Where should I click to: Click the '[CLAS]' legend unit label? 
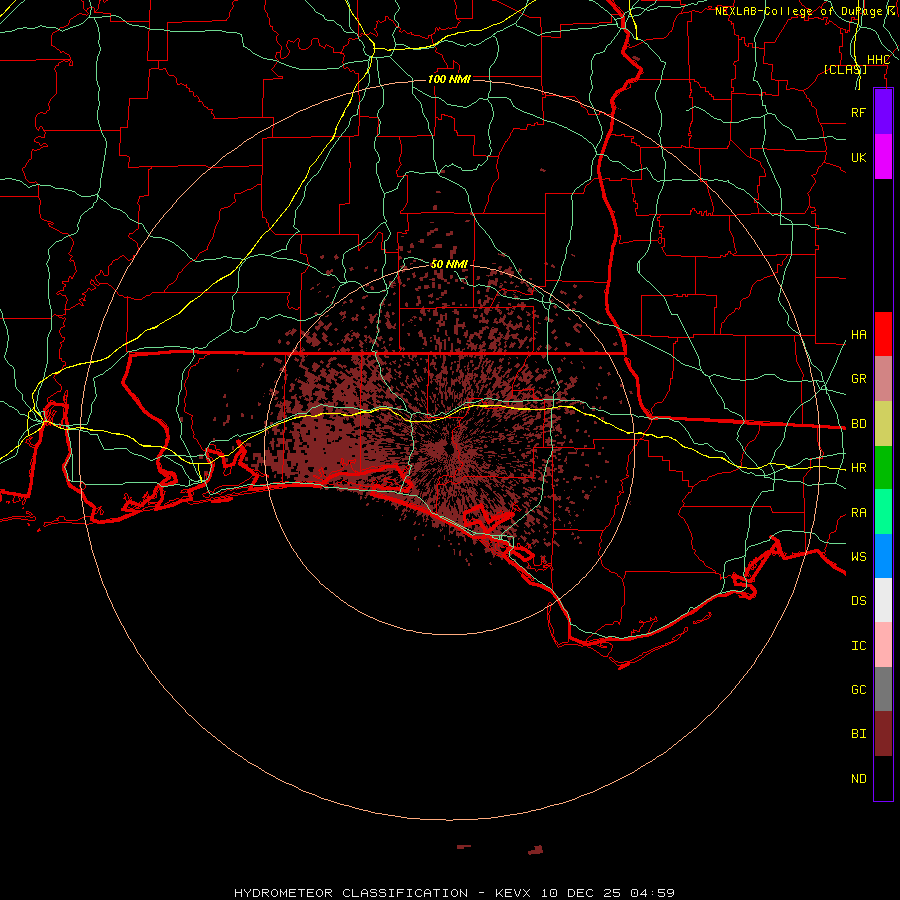(x=845, y=69)
